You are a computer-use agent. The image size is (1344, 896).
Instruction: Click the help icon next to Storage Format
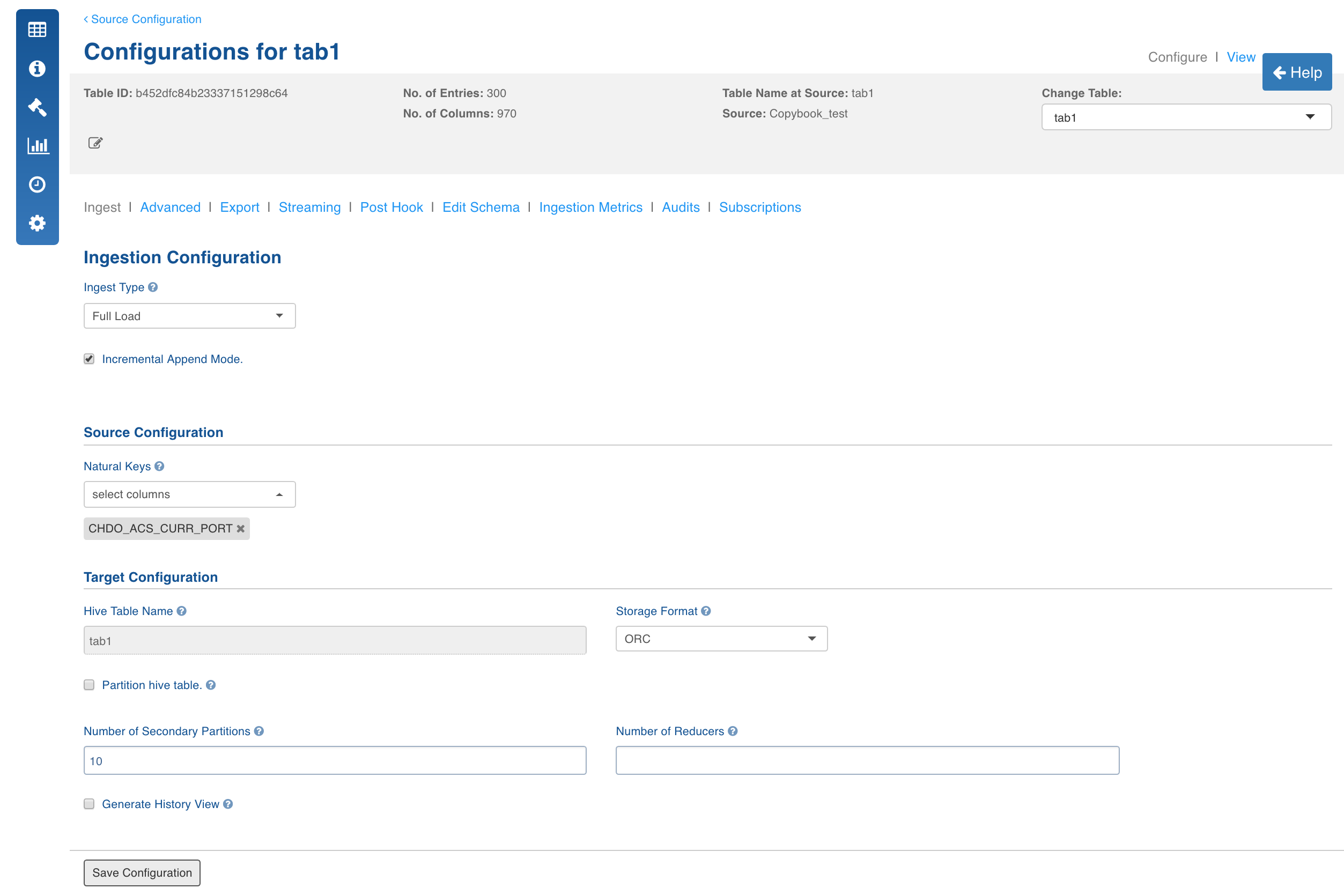click(706, 611)
